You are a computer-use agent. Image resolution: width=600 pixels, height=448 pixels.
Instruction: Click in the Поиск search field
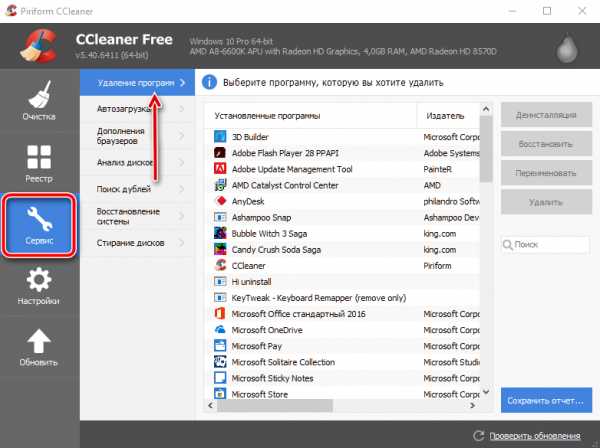click(546, 244)
